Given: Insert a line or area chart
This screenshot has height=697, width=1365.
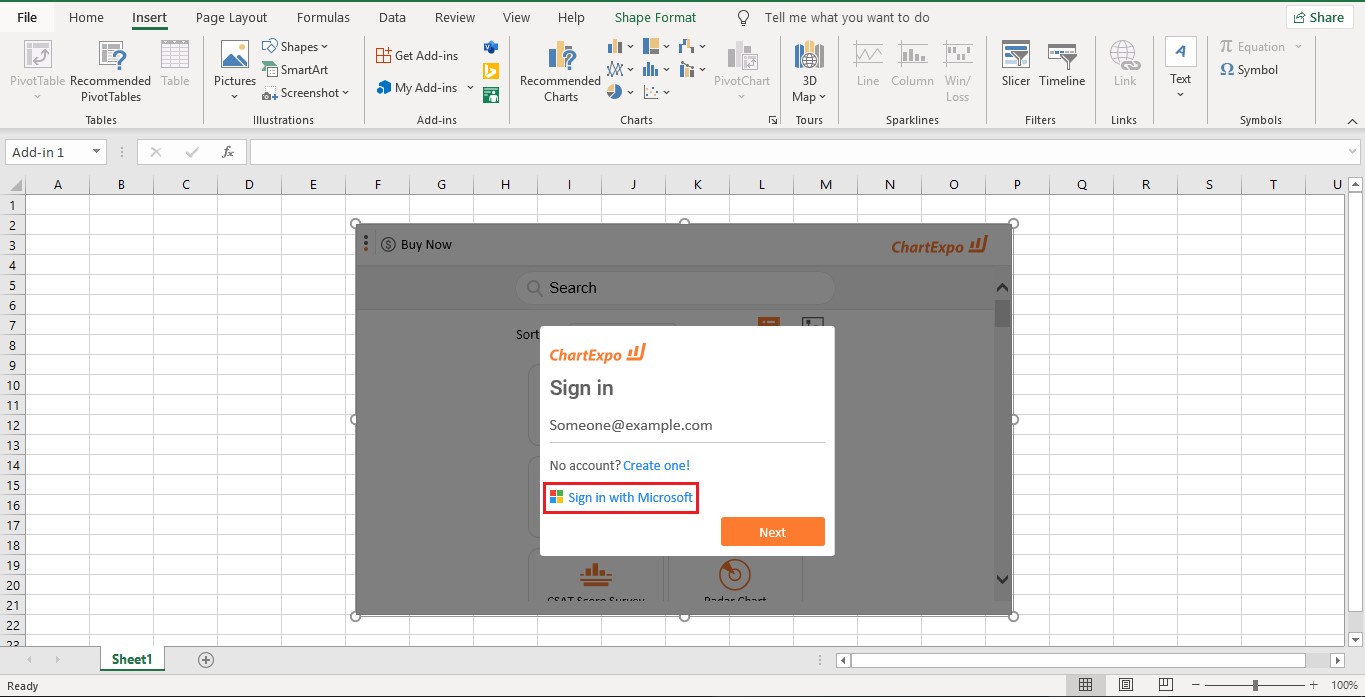Looking at the screenshot, I should click(620, 69).
